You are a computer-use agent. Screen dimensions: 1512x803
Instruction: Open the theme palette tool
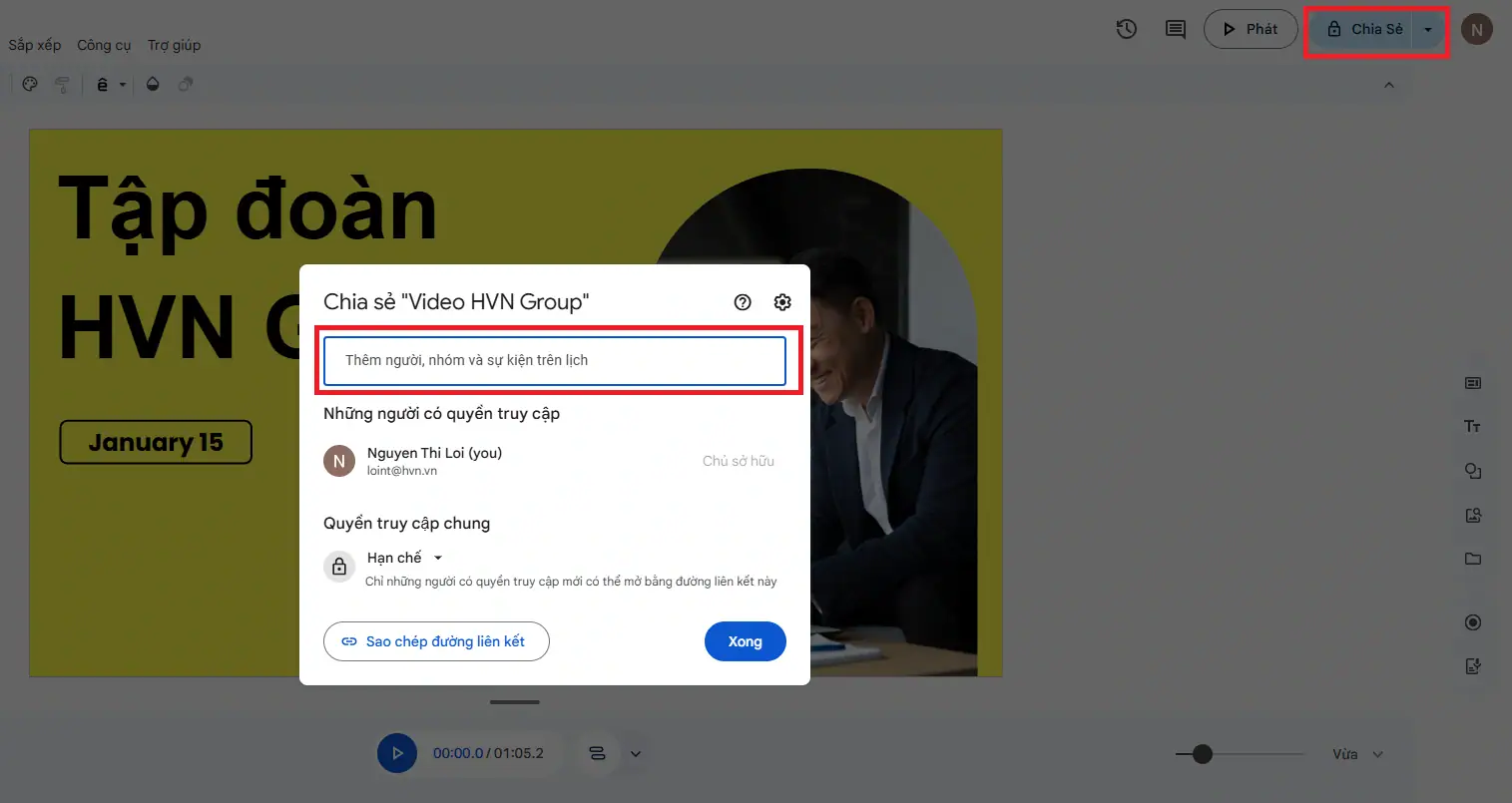pos(30,85)
